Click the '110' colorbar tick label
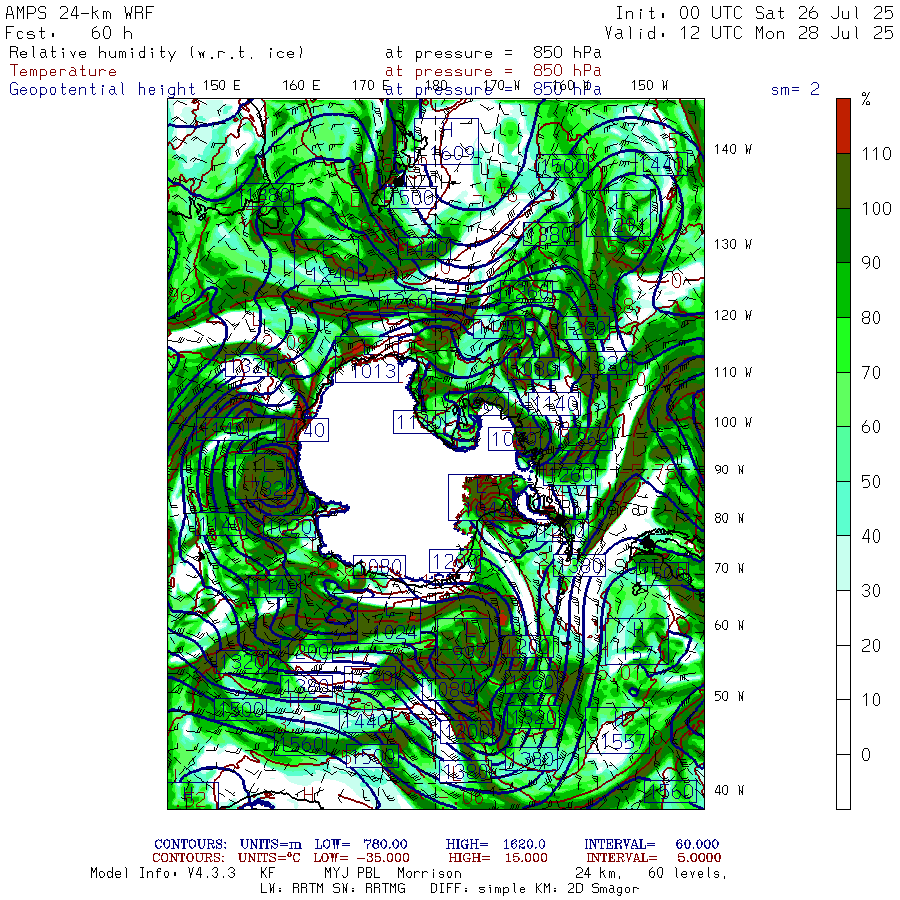The height and width of the screenshot is (900, 900). (x=876, y=154)
